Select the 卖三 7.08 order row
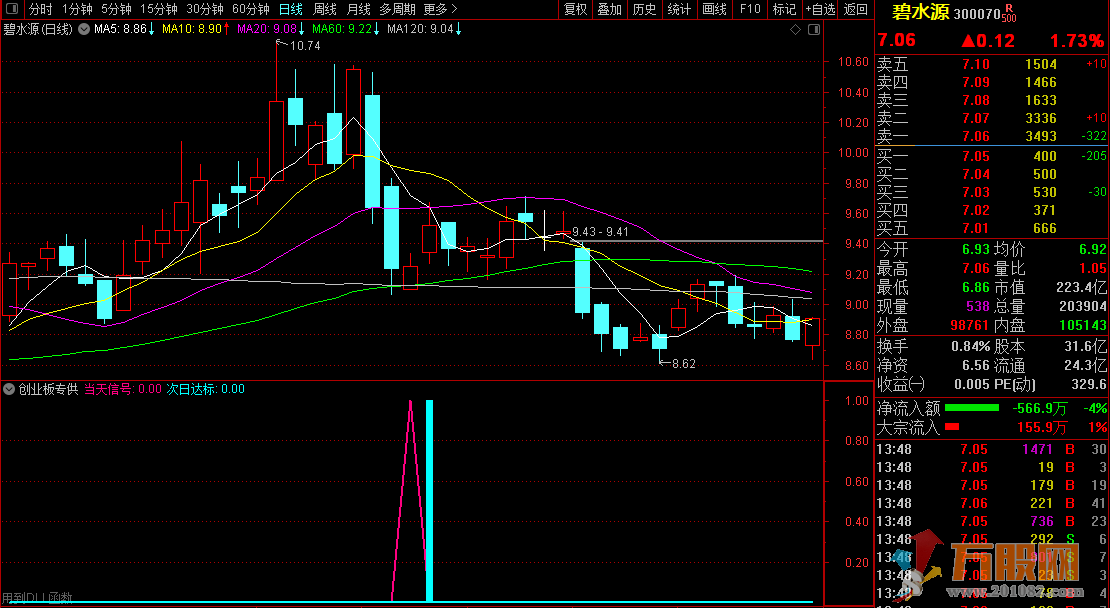1110x608 pixels. coord(992,101)
